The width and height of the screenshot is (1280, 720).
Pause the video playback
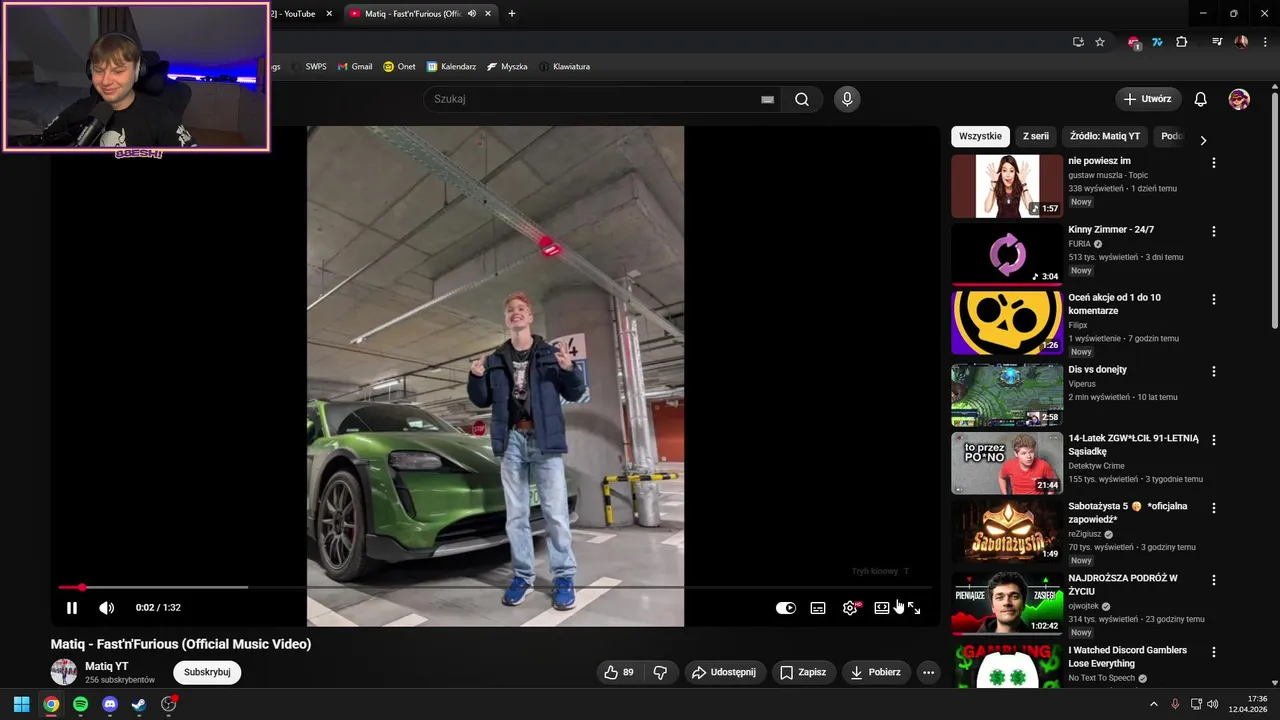tap(72, 608)
